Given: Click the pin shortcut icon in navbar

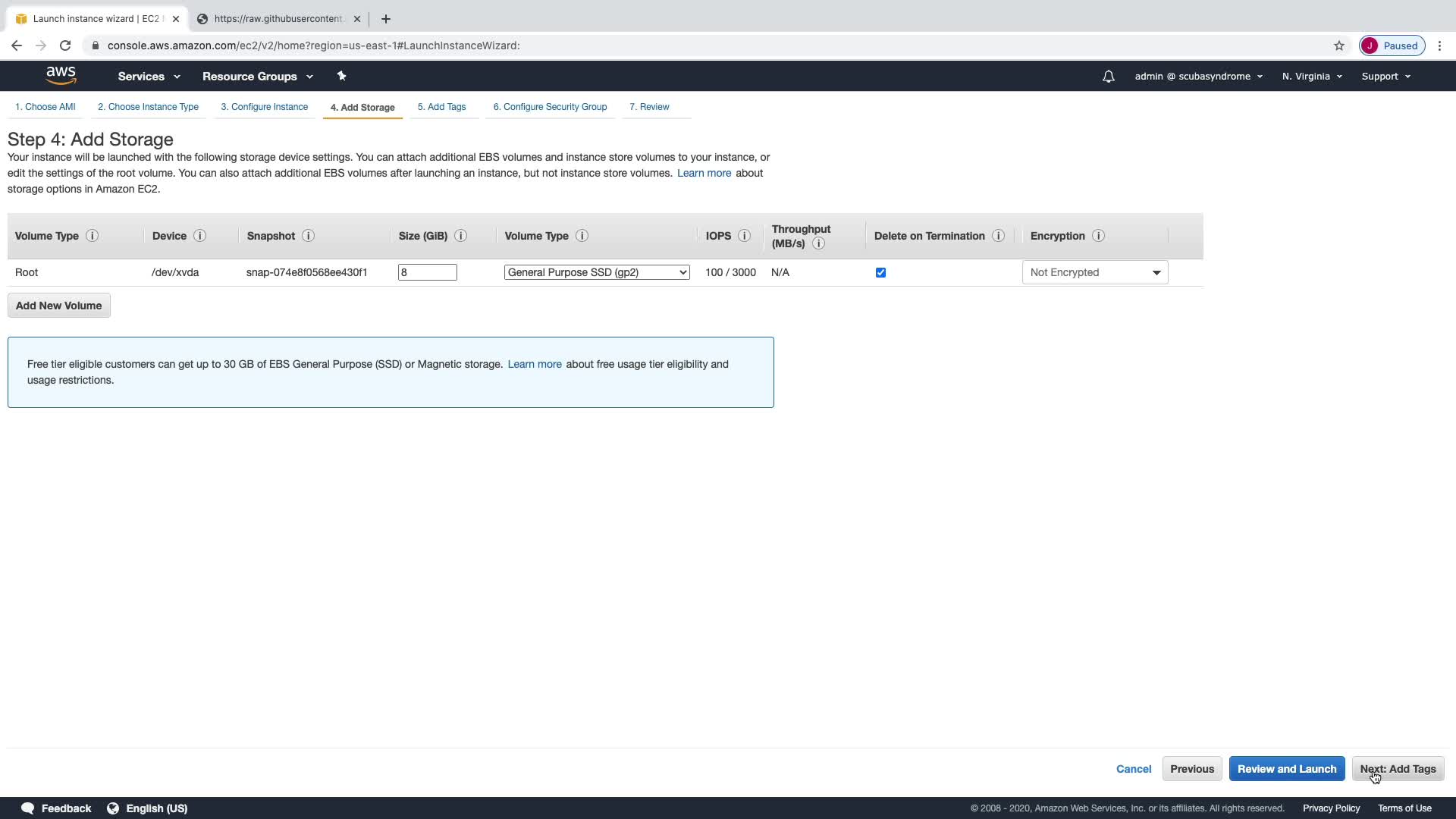Looking at the screenshot, I should click(x=341, y=76).
